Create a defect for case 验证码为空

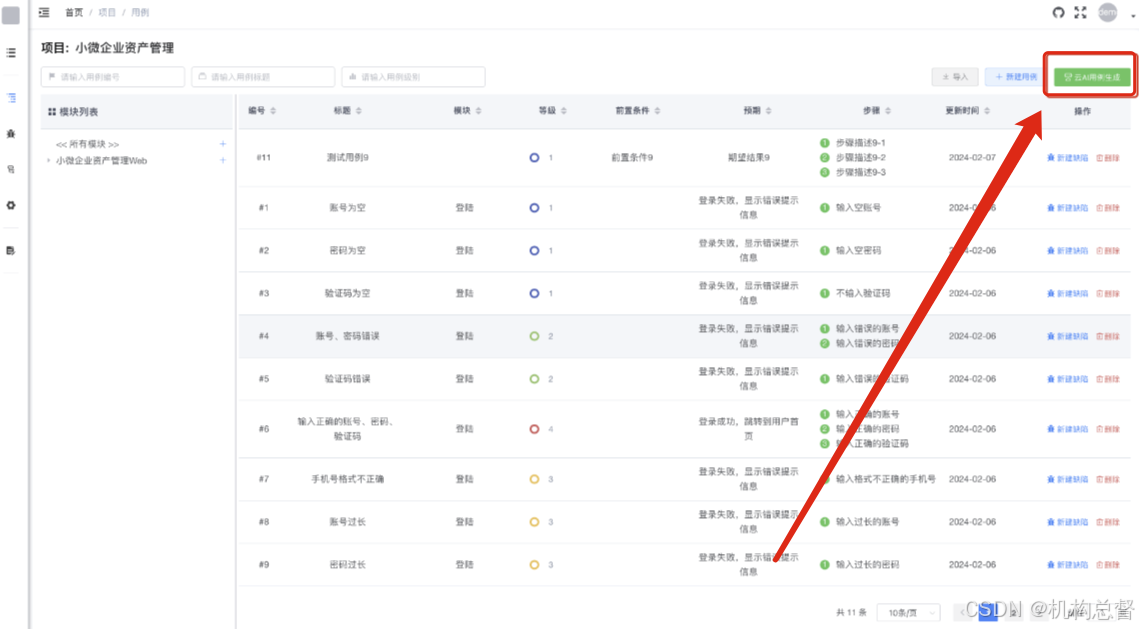(x=1067, y=293)
